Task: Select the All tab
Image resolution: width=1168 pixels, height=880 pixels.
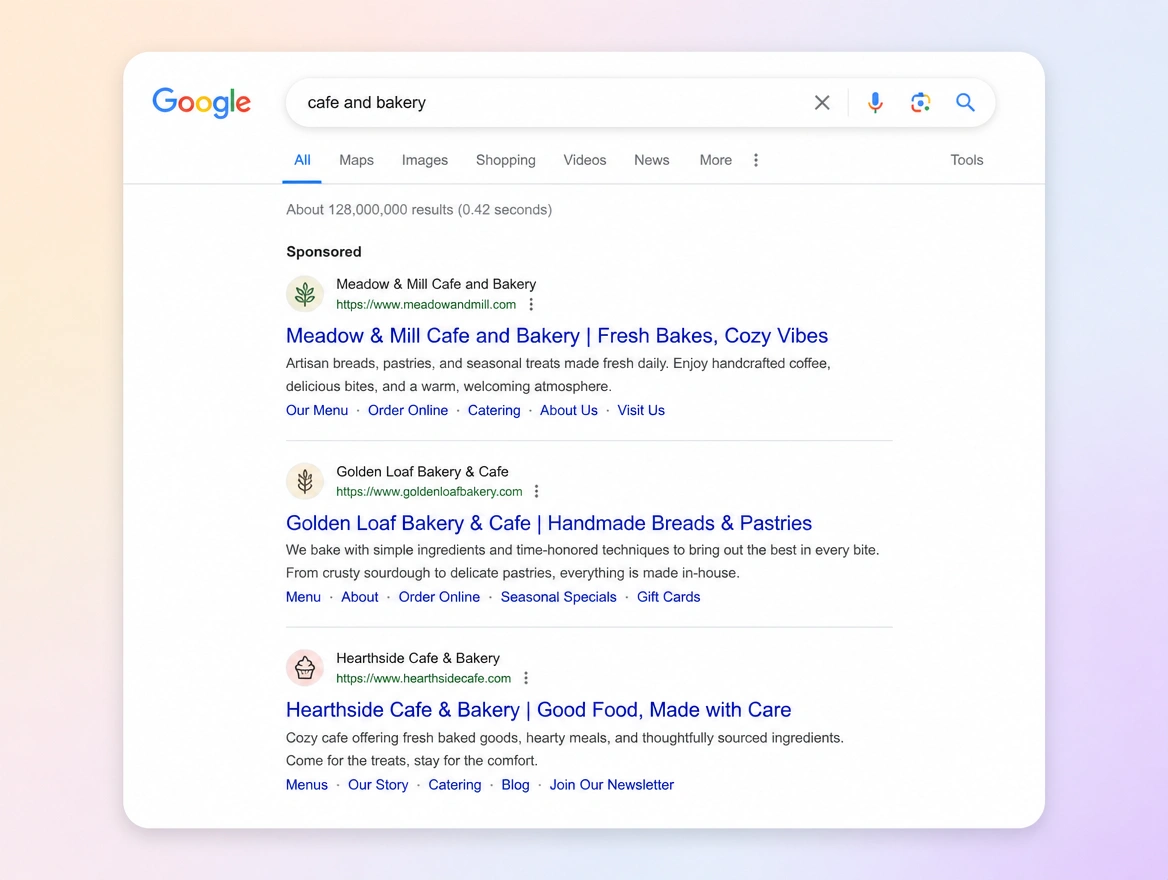Action: tap(302, 160)
